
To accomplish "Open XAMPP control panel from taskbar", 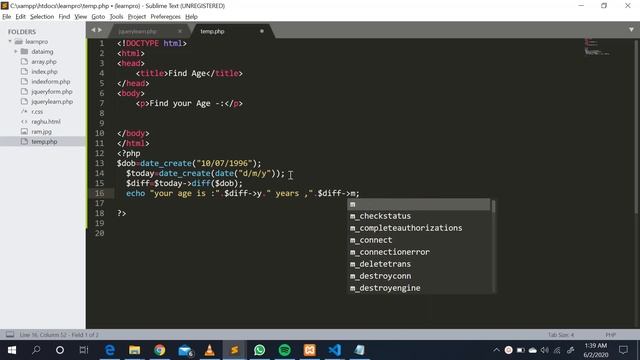I will pyautogui.click(x=309, y=350).
